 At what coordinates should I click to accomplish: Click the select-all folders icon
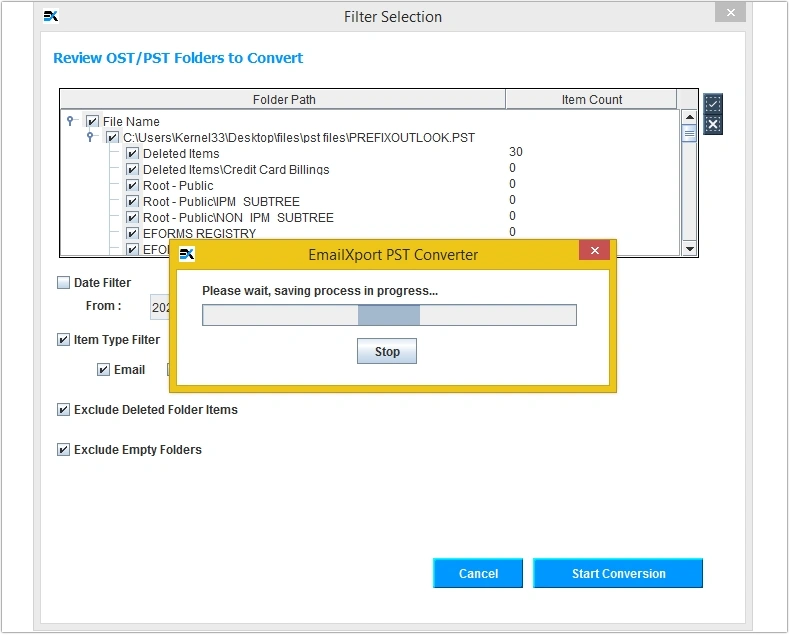[x=713, y=104]
